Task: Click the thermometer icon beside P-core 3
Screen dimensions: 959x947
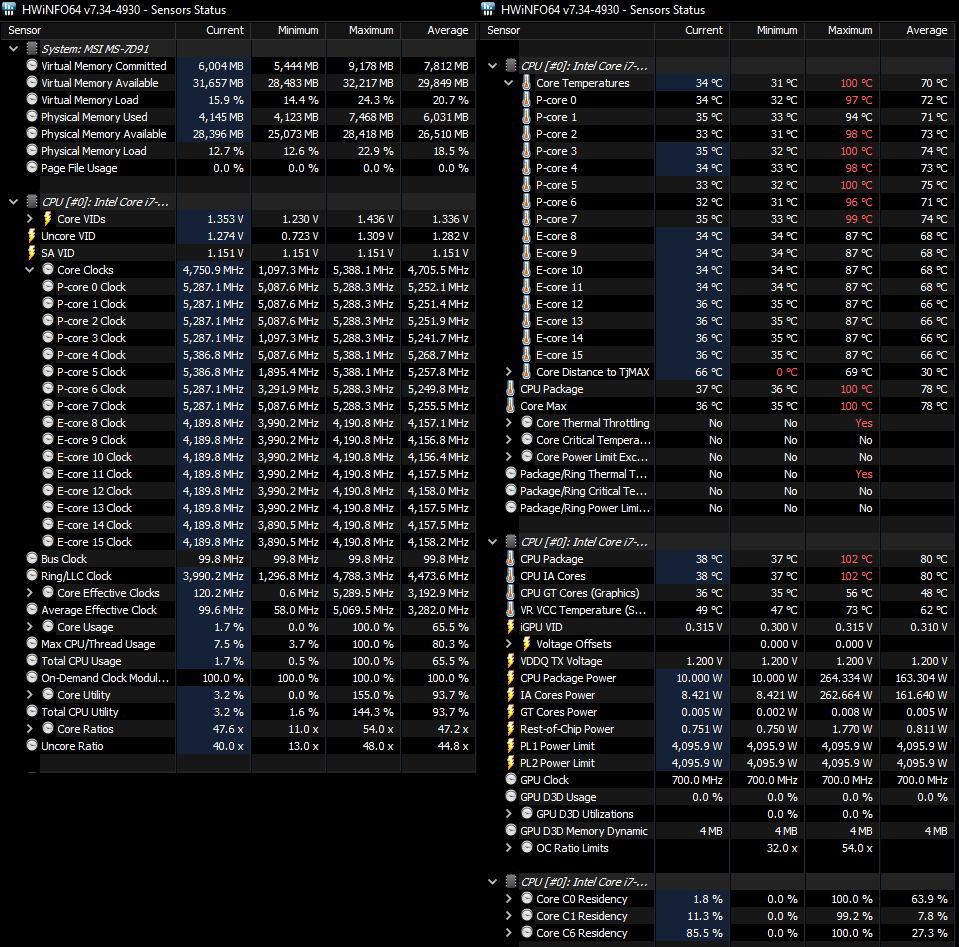Action: click(x=527, y=150)
